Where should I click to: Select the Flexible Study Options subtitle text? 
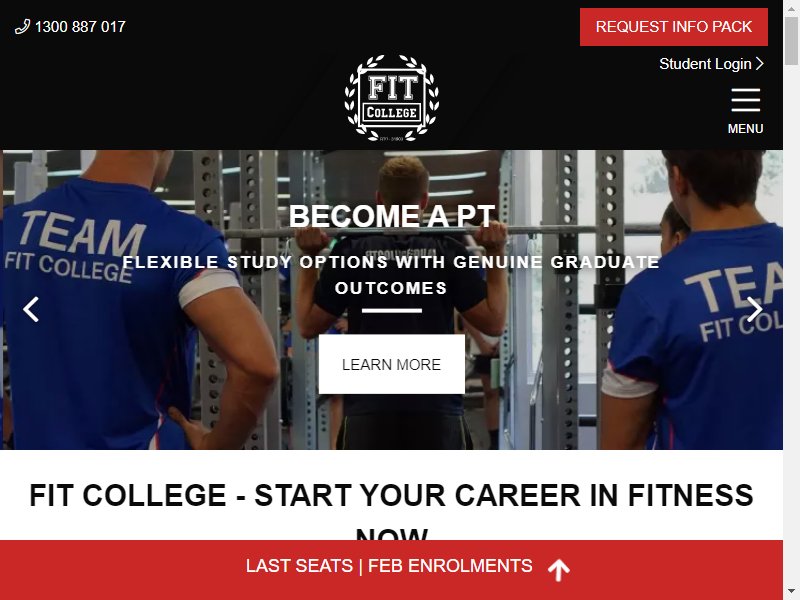pos(391,275)
